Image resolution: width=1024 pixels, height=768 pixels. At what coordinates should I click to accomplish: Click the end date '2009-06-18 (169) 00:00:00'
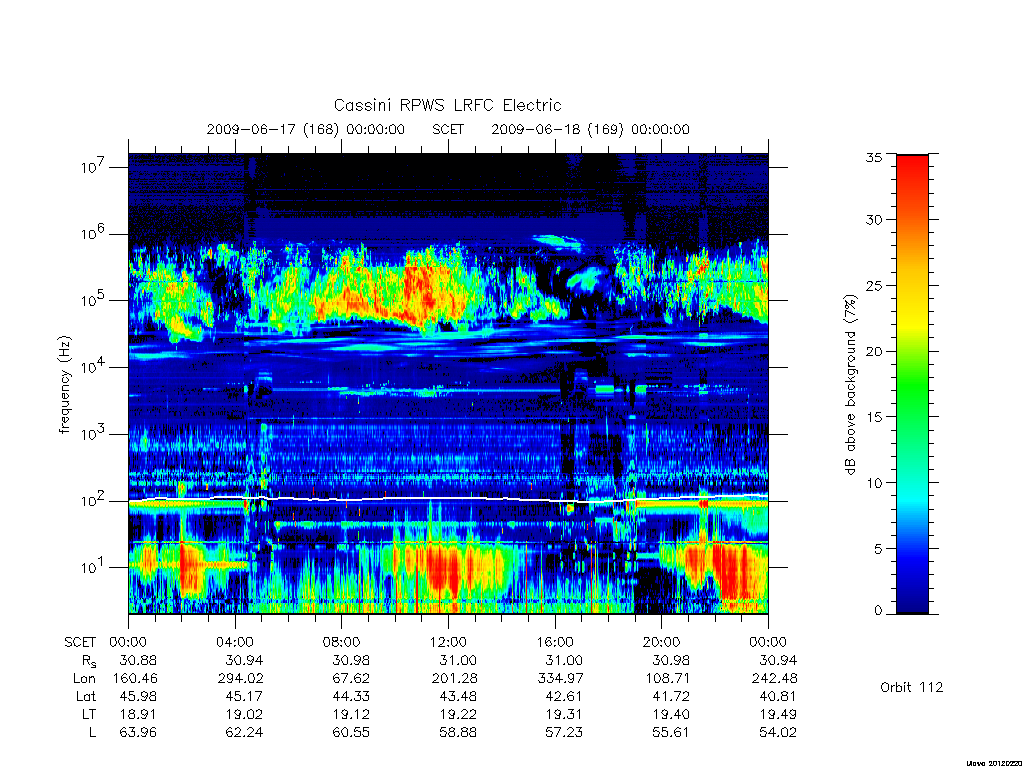[x=590, y=129]
